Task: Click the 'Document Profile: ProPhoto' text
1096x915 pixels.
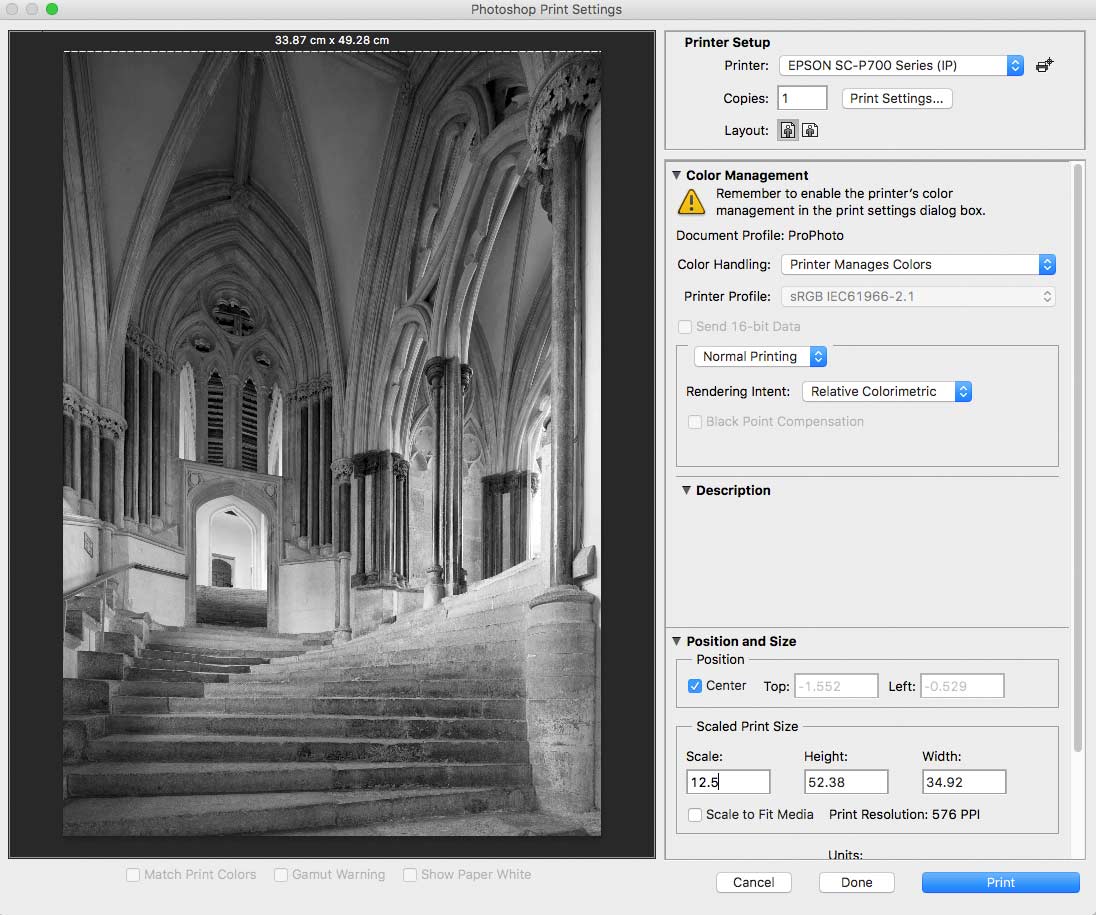Action: (760, 236)
